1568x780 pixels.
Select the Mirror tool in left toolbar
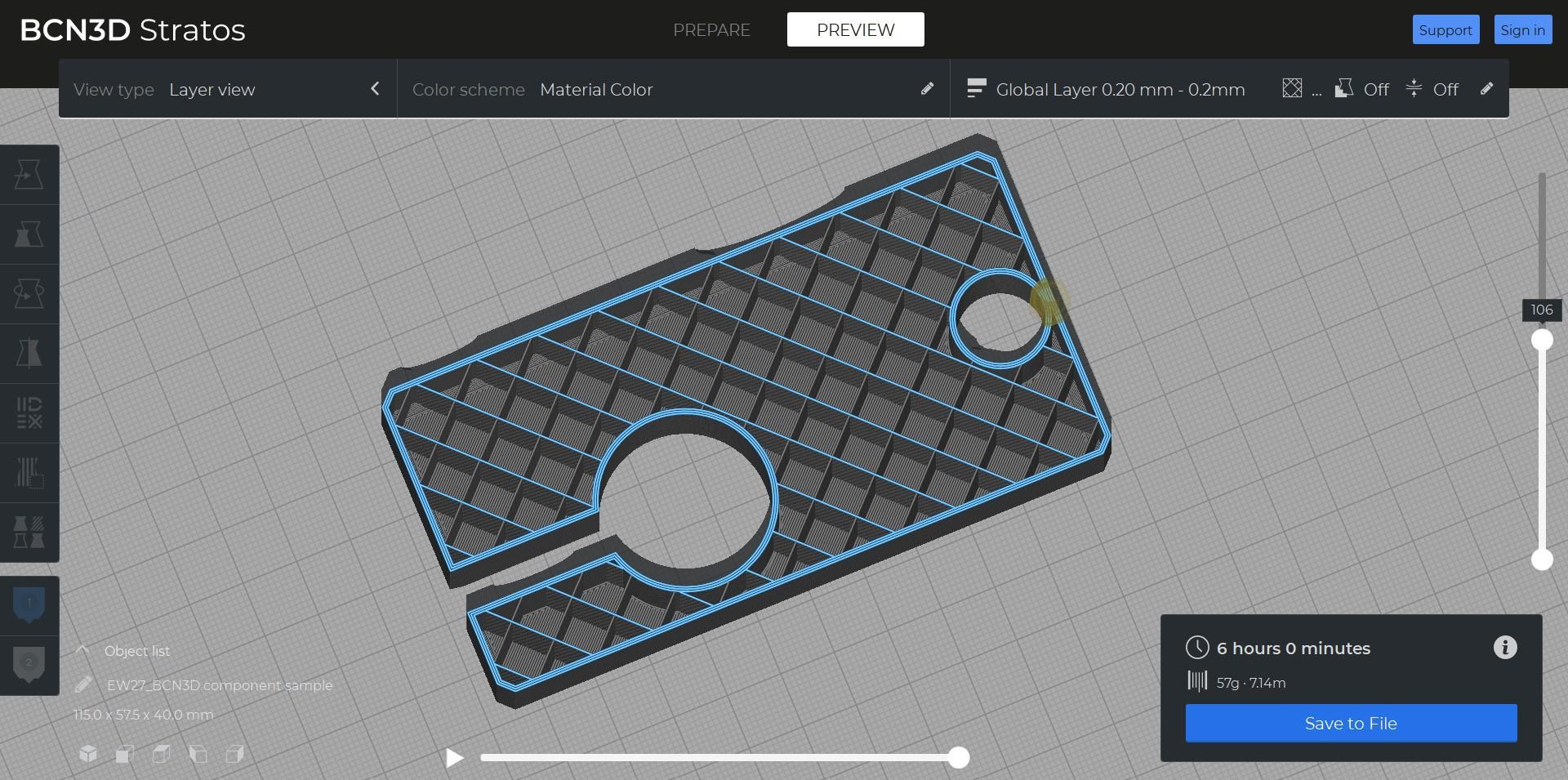click(29, 354)
